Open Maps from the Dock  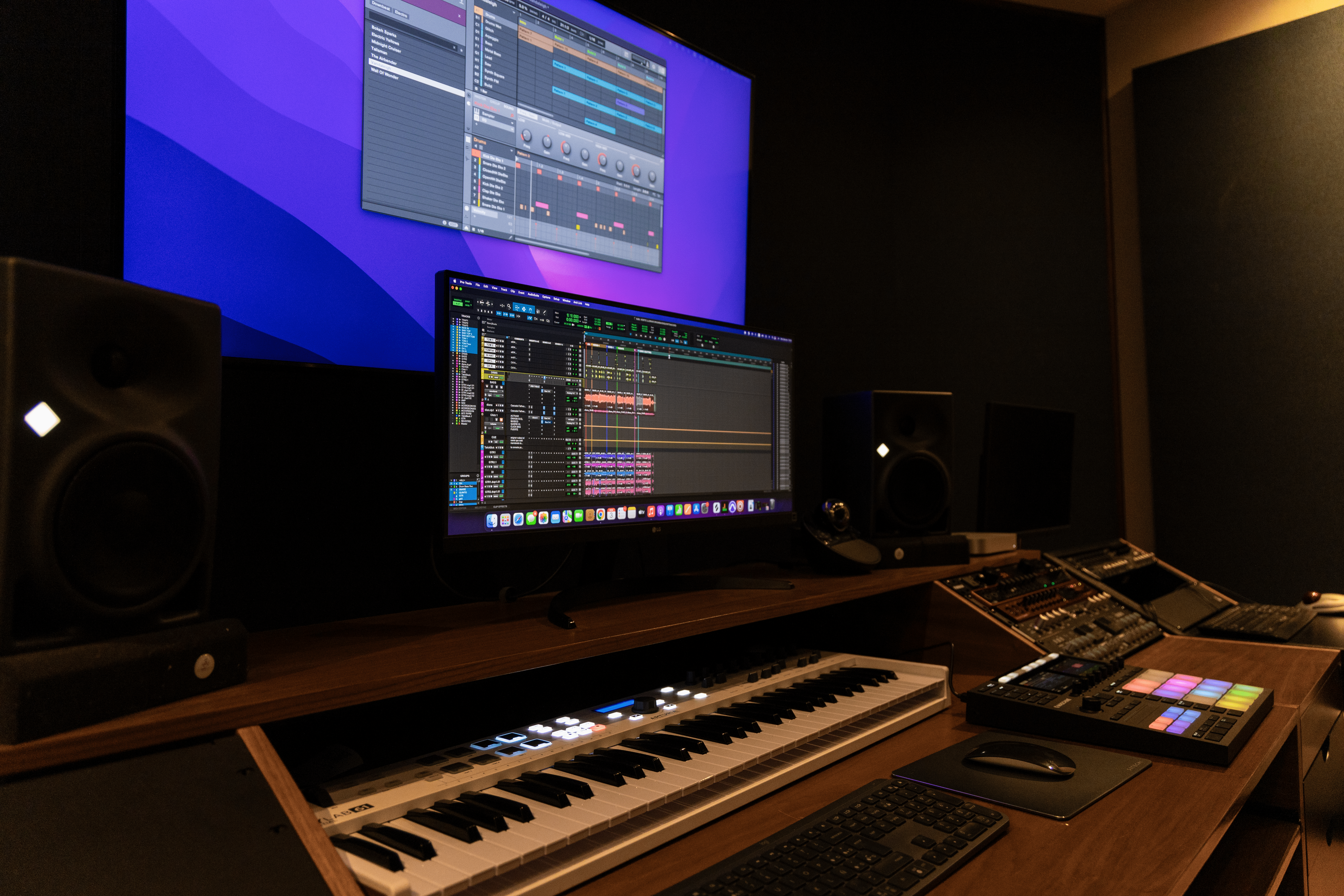point(567,517)
